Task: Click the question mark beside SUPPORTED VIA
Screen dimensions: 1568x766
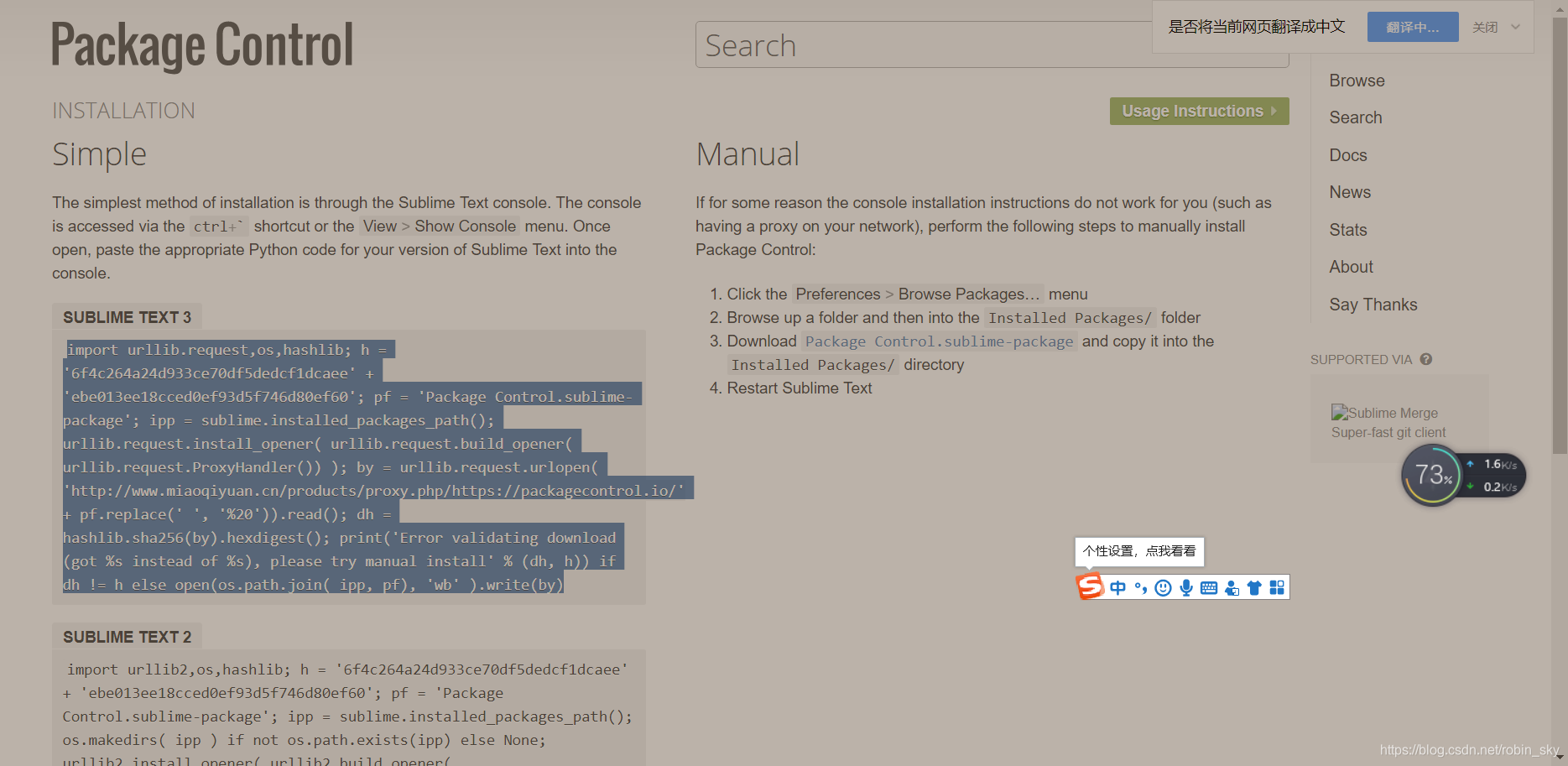Action: pyautogui.click(x=1426, y=359)
